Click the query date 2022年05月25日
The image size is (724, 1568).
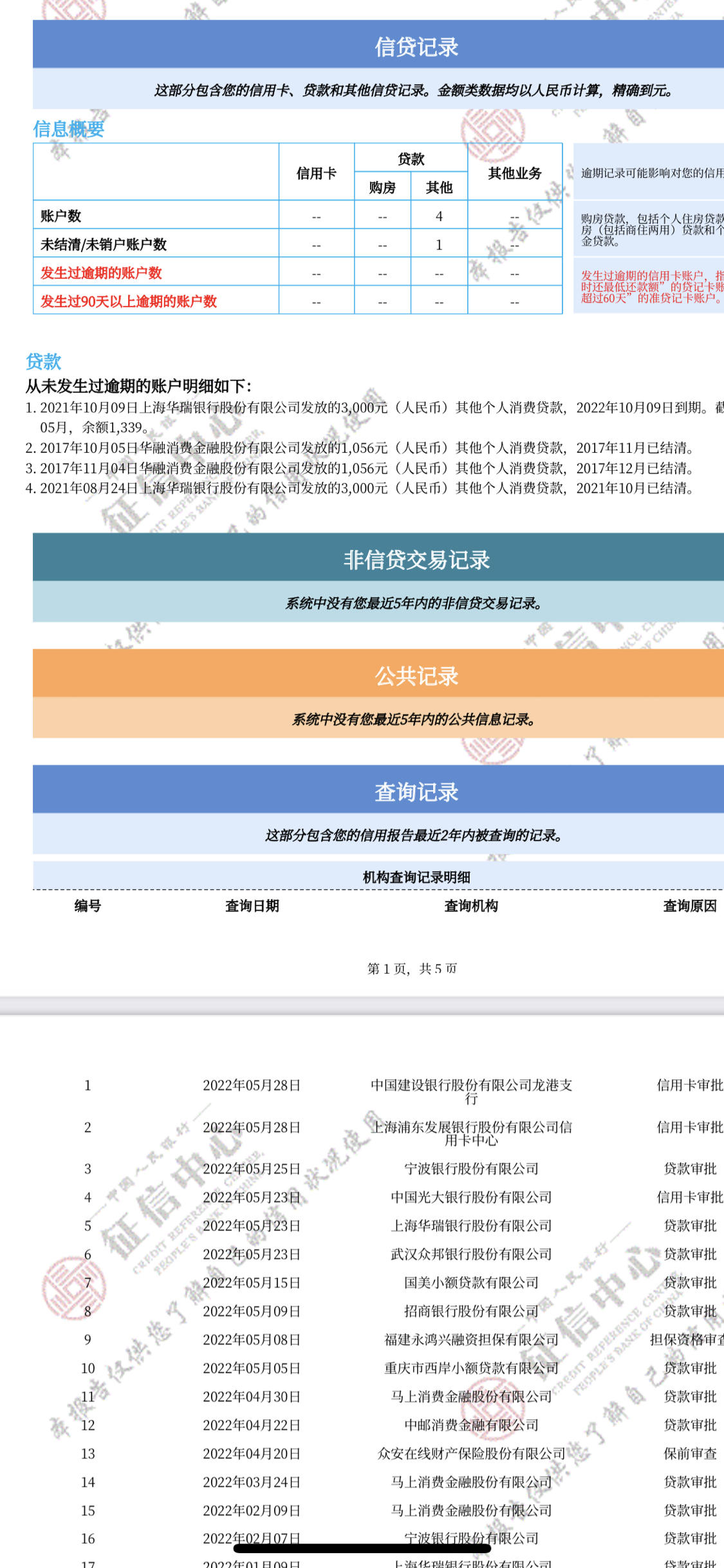tap(252, 1169)
